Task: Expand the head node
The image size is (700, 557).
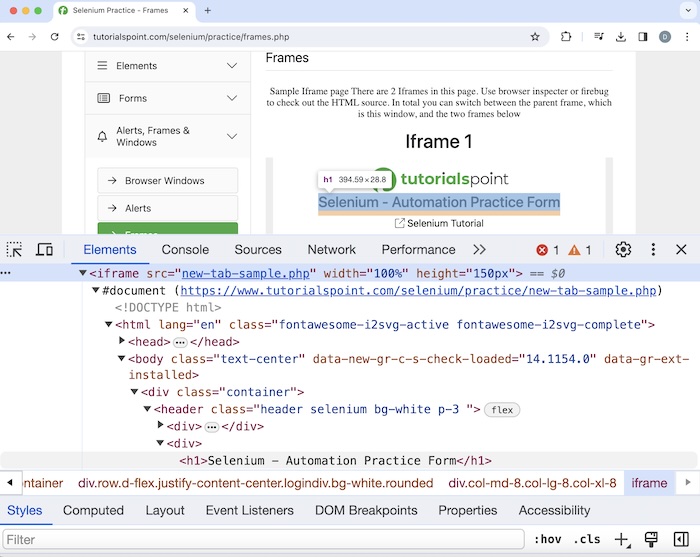Action: tap(121, 341)
